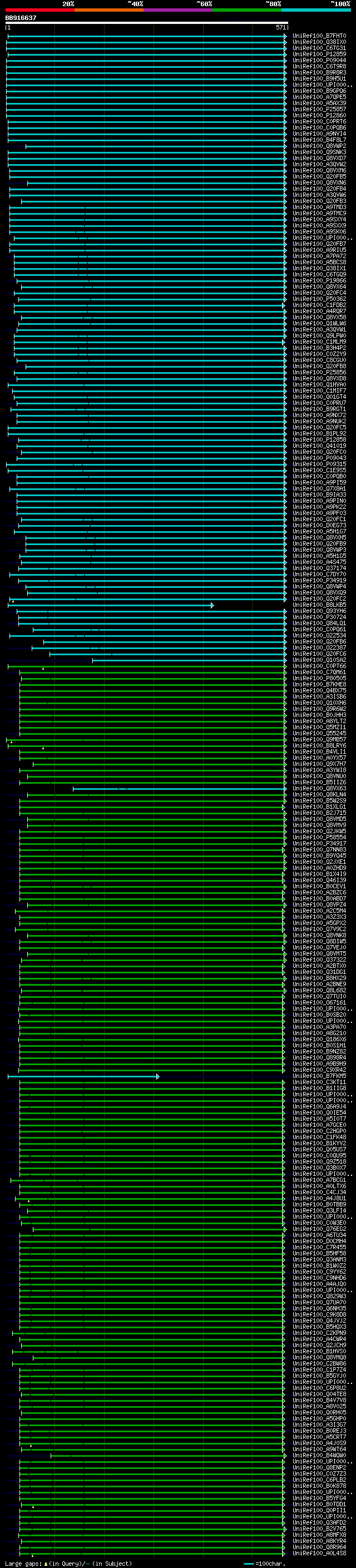Select the query label BB916637
This screenshot has height=1568, width=356.
click(x=21, y=18)
